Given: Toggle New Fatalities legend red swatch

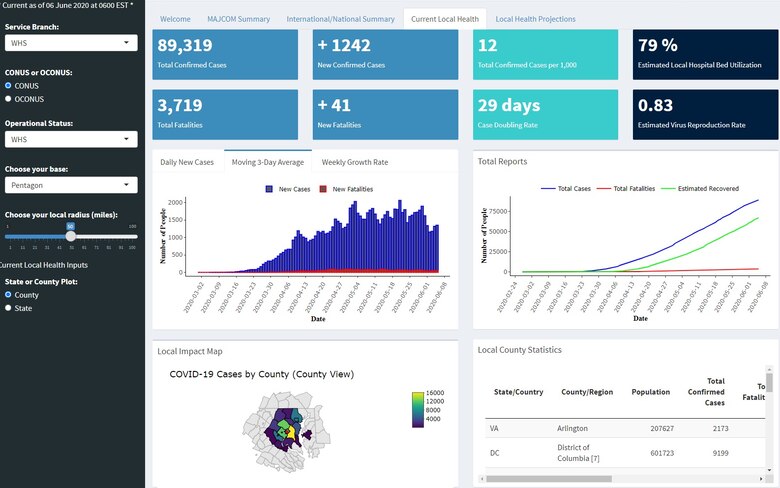Looking at the screenshot, I should 323,189.
